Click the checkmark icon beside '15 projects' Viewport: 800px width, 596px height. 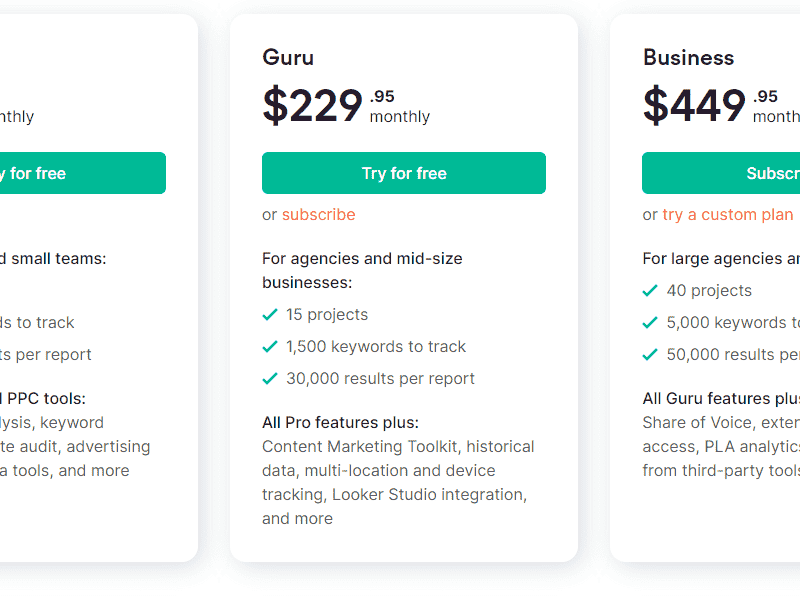(x=269, y=314)
